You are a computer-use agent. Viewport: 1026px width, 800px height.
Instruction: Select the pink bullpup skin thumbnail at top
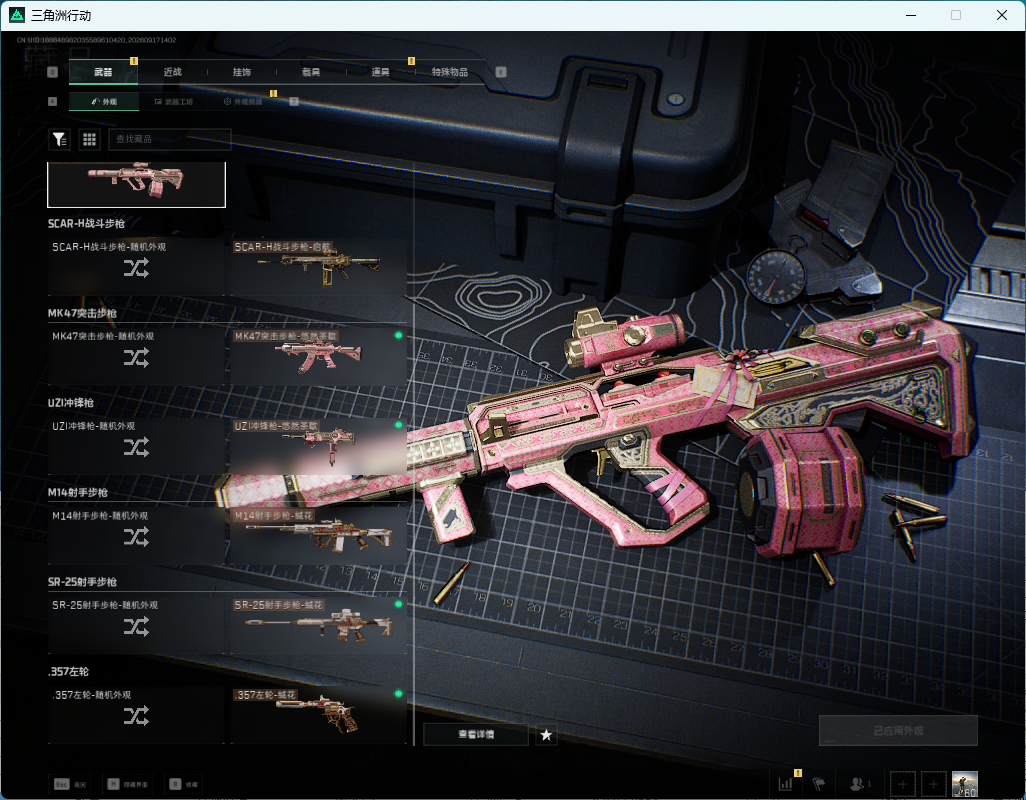click(x=137, y=183)
